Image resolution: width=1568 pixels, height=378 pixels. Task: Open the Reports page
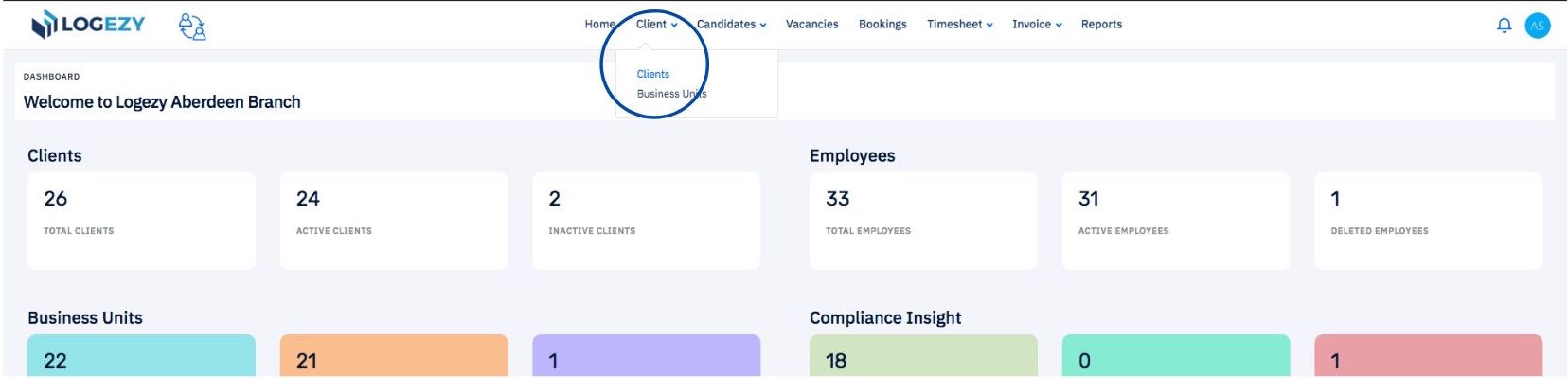[x=1101, y=25]
